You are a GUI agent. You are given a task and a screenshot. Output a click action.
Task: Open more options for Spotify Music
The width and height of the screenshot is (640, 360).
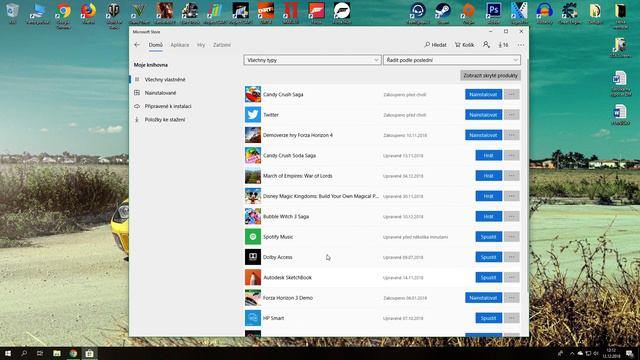tap(511, 237)
